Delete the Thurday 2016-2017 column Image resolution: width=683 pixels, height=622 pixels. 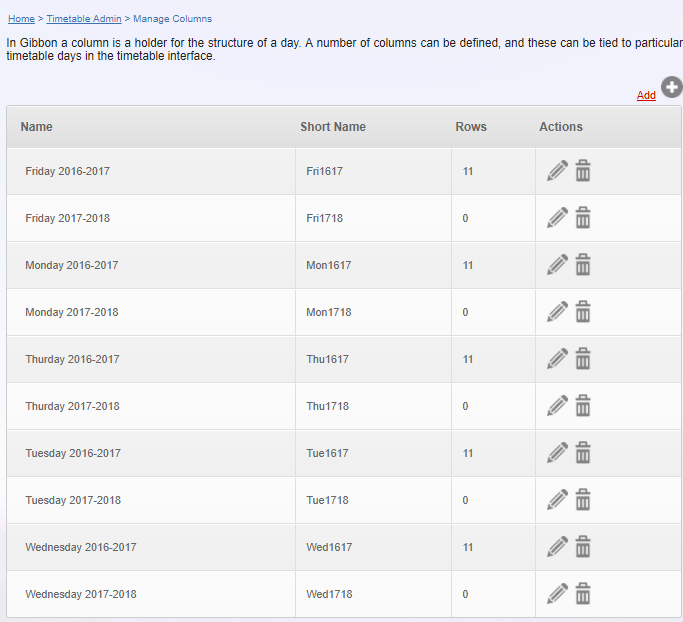(x=583, y=358)
